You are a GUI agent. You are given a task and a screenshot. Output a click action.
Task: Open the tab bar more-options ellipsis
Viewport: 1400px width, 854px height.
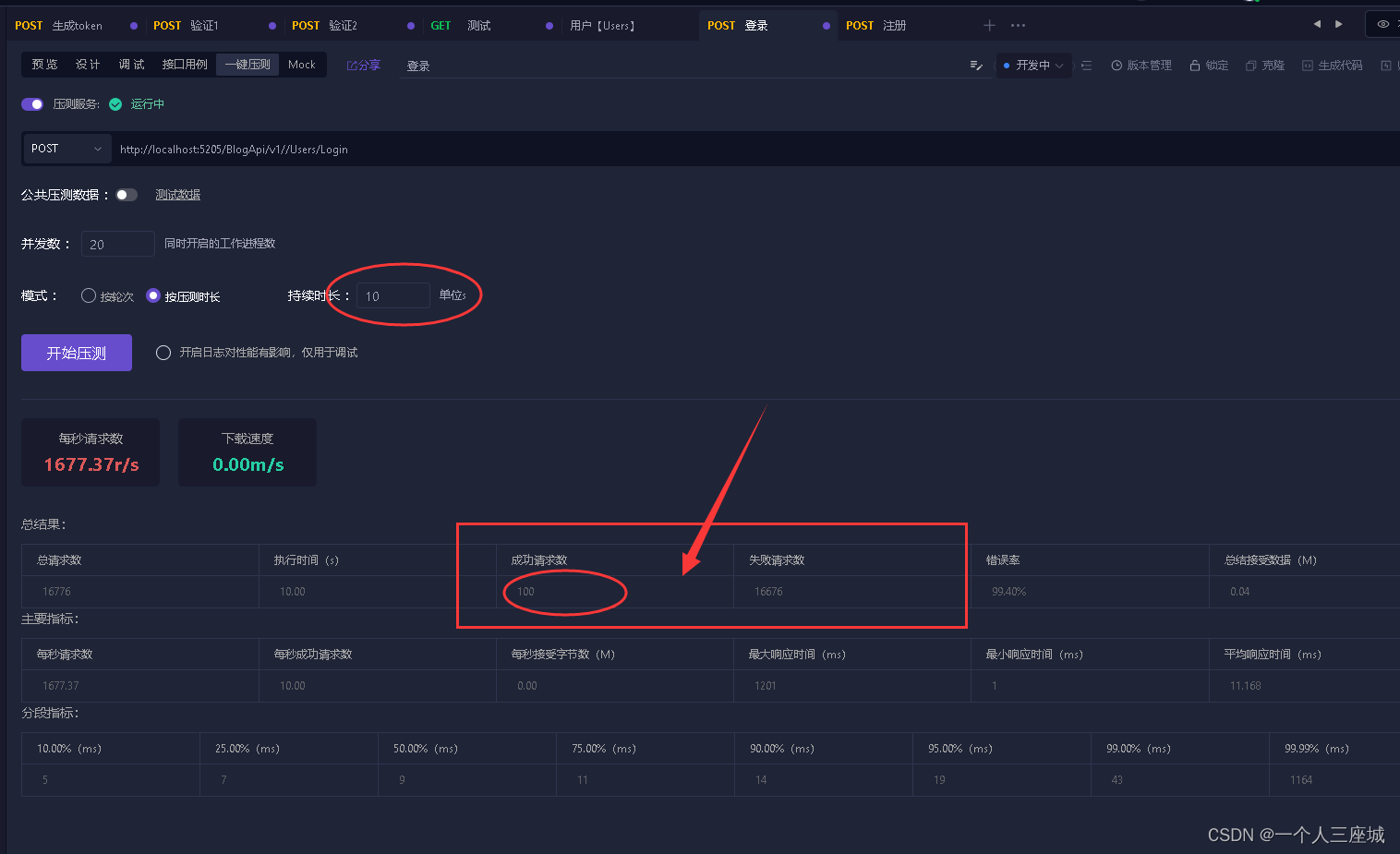1018,26
